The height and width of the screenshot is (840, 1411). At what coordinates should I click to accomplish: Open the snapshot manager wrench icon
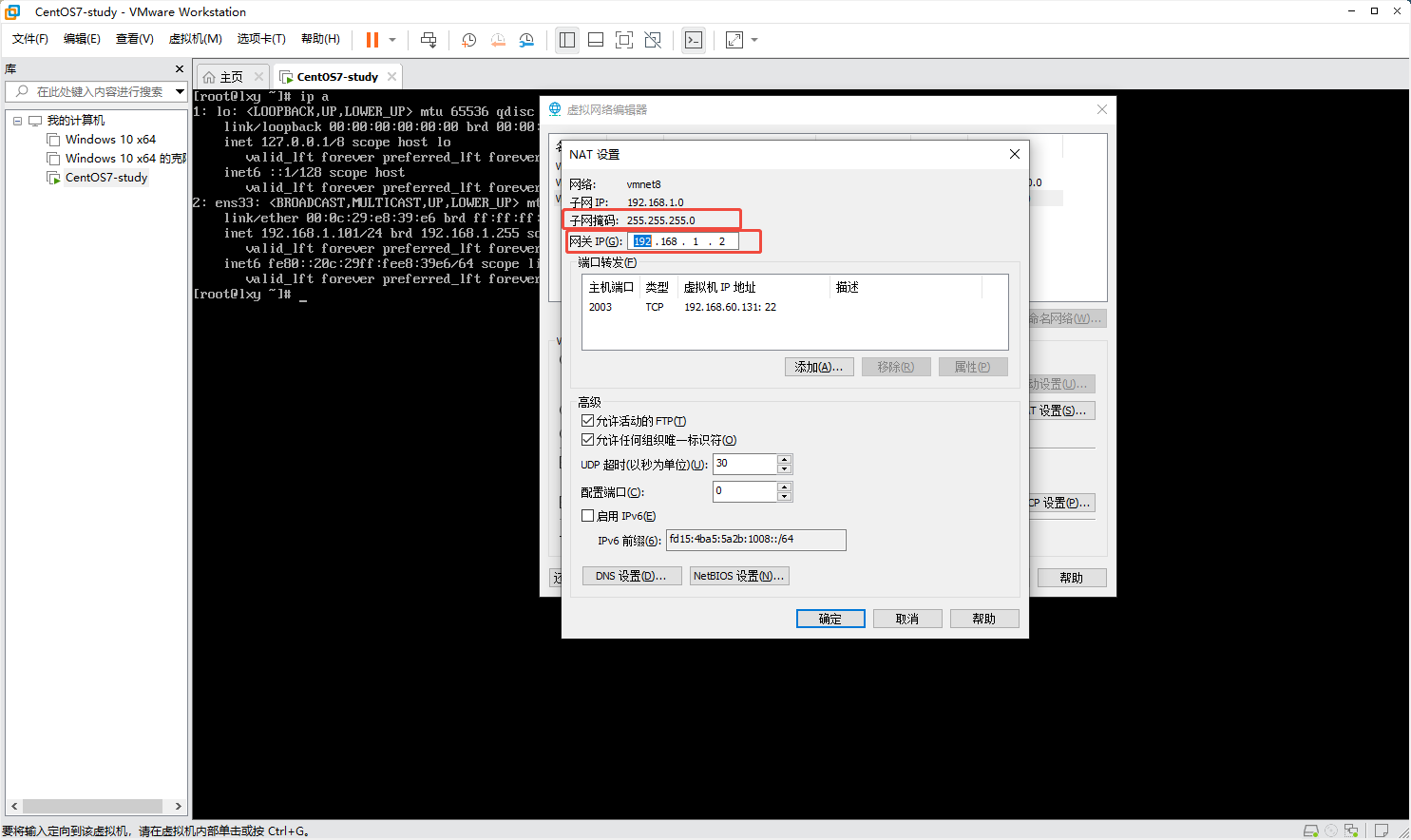(x=526, y=40)
